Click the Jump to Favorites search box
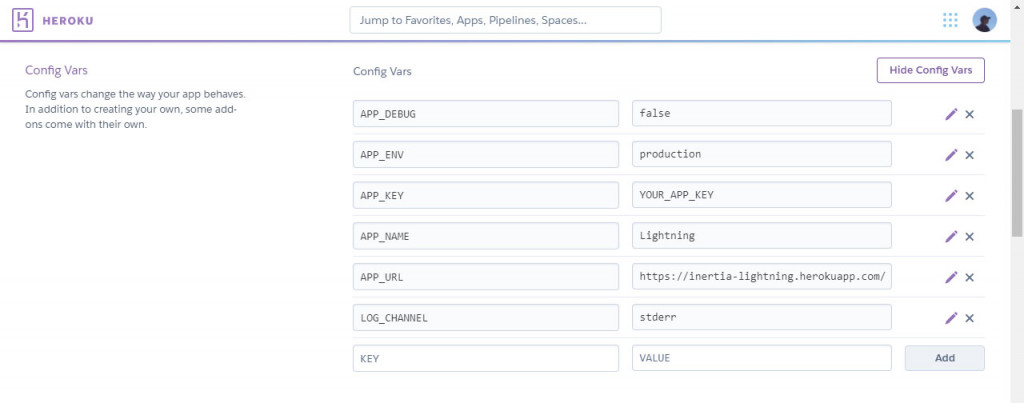1024x403 pixels. pos(505,20)
